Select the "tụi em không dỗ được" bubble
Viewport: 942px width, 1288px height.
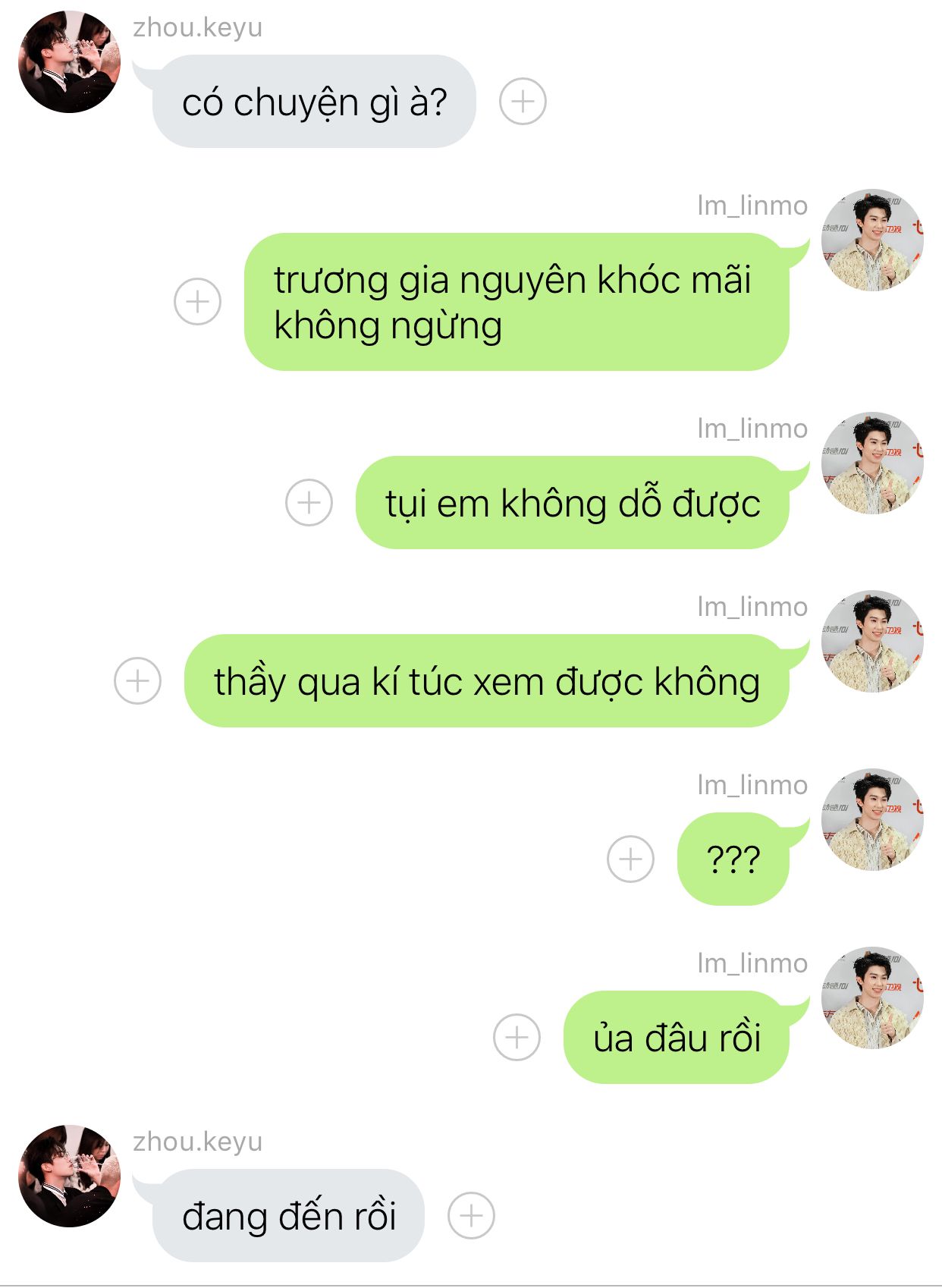pos(573,502)
